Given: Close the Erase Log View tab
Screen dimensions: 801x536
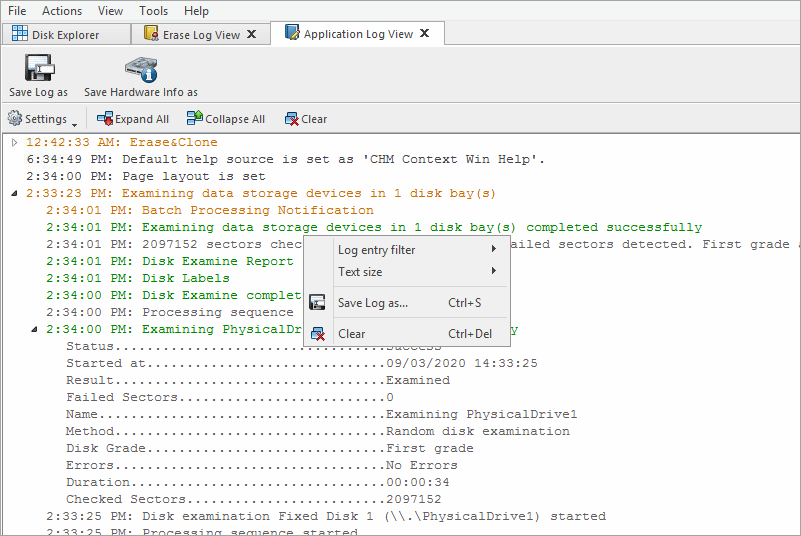Looking at the screenshot, I should click(x=252, y=34).
